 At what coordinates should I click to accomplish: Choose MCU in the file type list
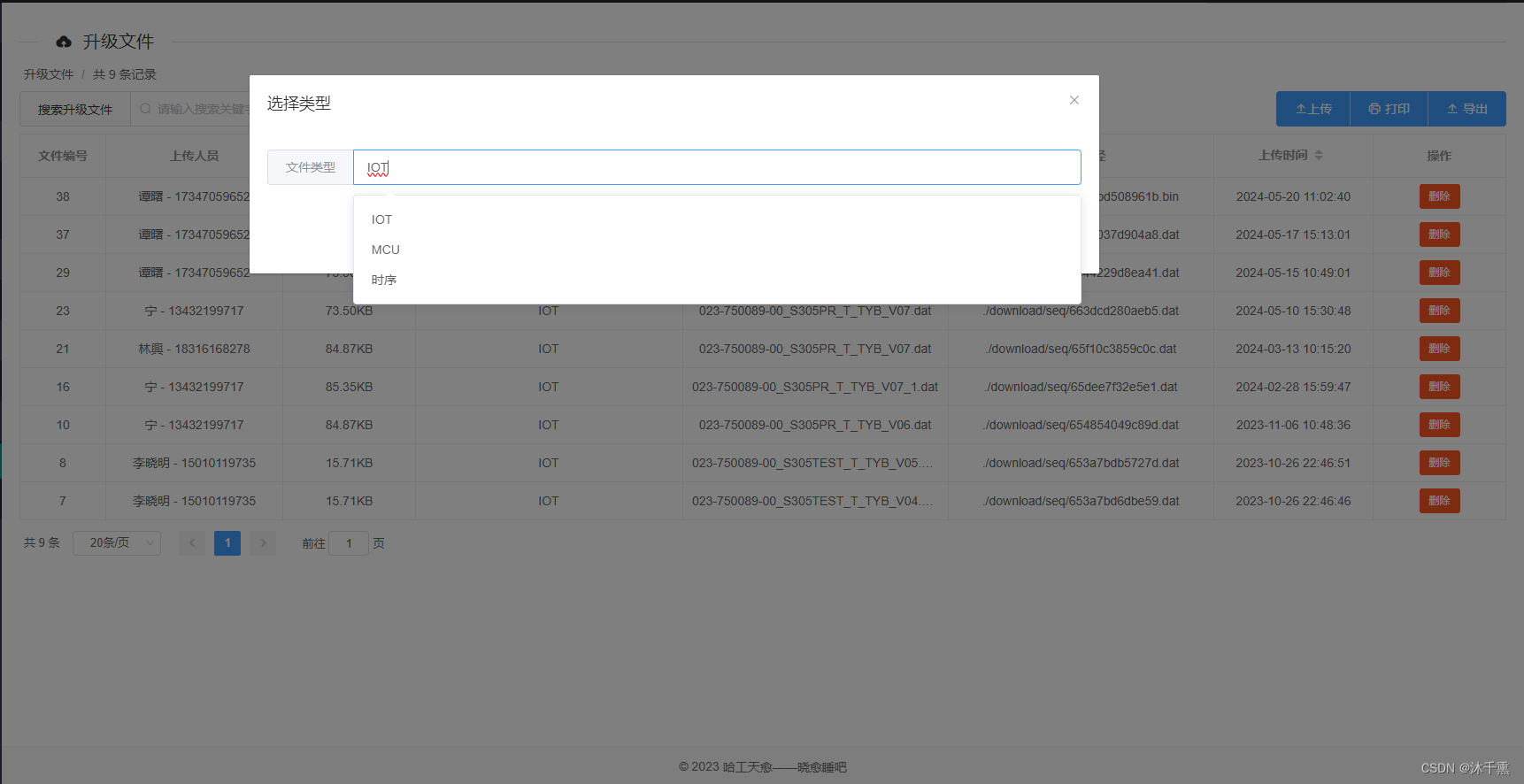tap(717, 250)
